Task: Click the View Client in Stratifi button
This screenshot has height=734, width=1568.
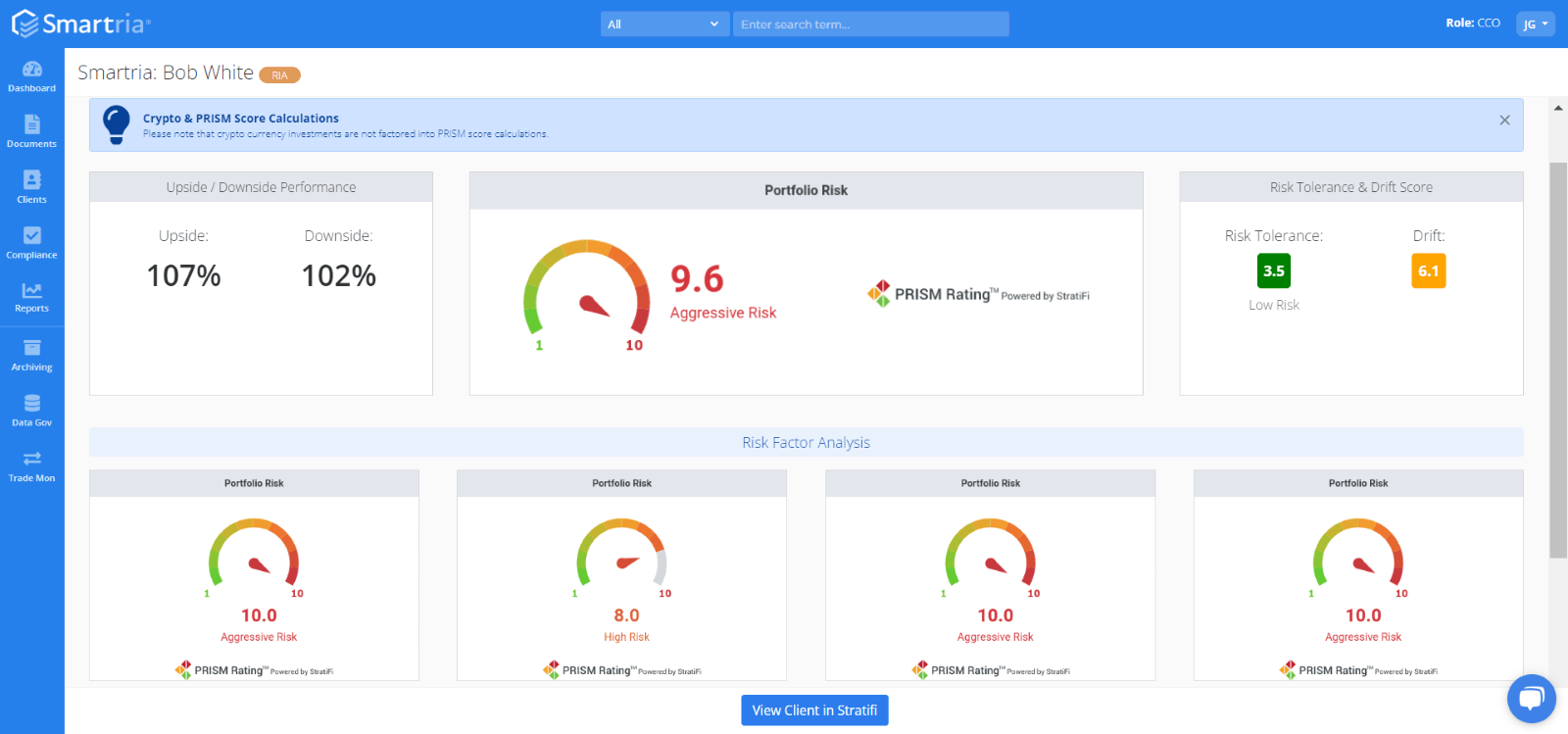Action: 814,710
